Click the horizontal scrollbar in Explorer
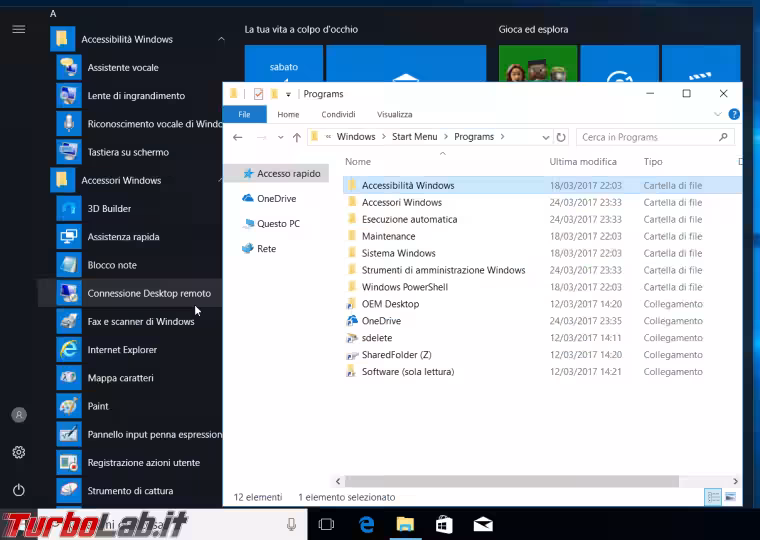The width and height of the screenshot is (760, 540). click(x=511, y=481)
